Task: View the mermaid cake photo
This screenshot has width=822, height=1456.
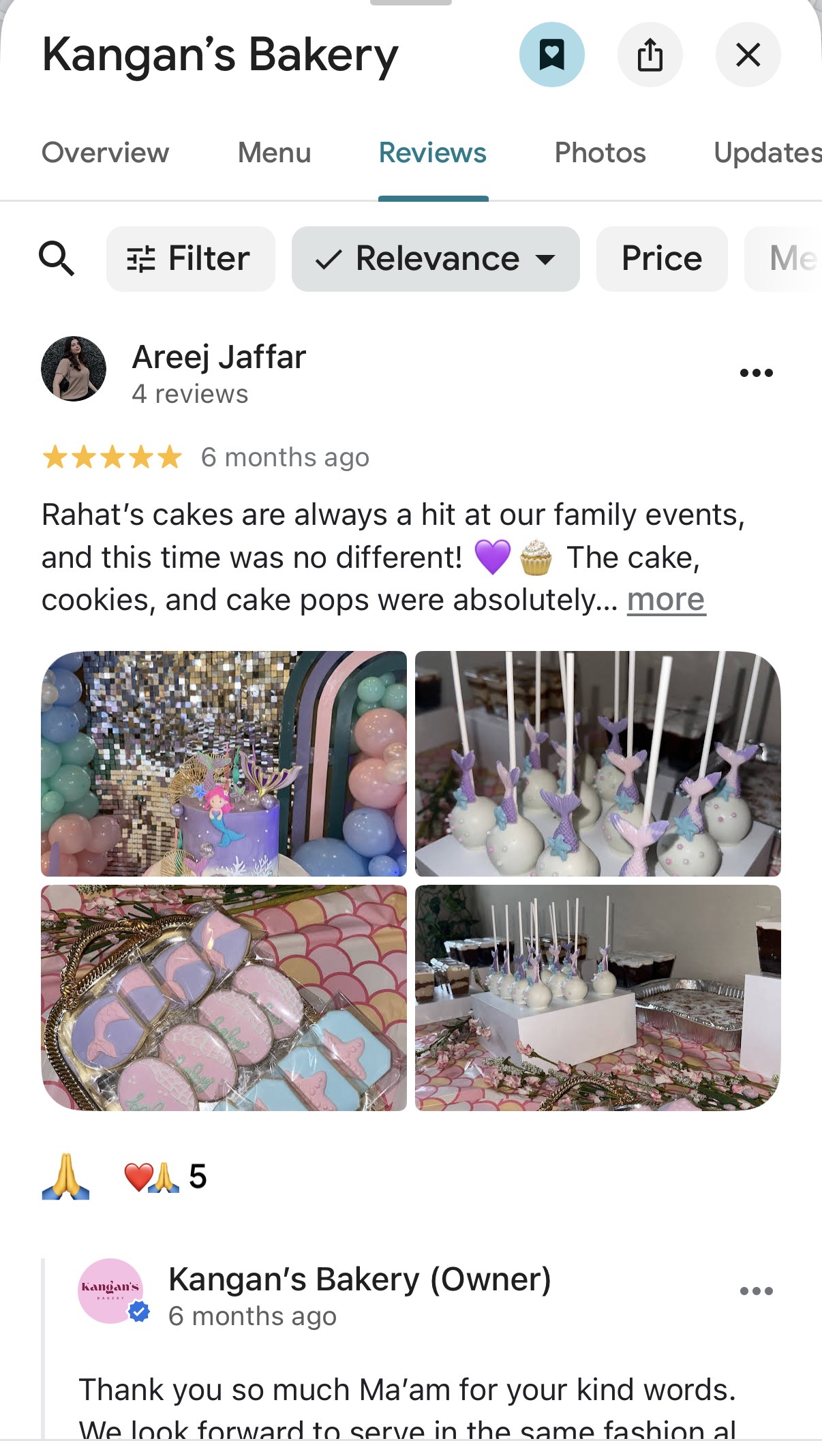Action: pos(224,763)
